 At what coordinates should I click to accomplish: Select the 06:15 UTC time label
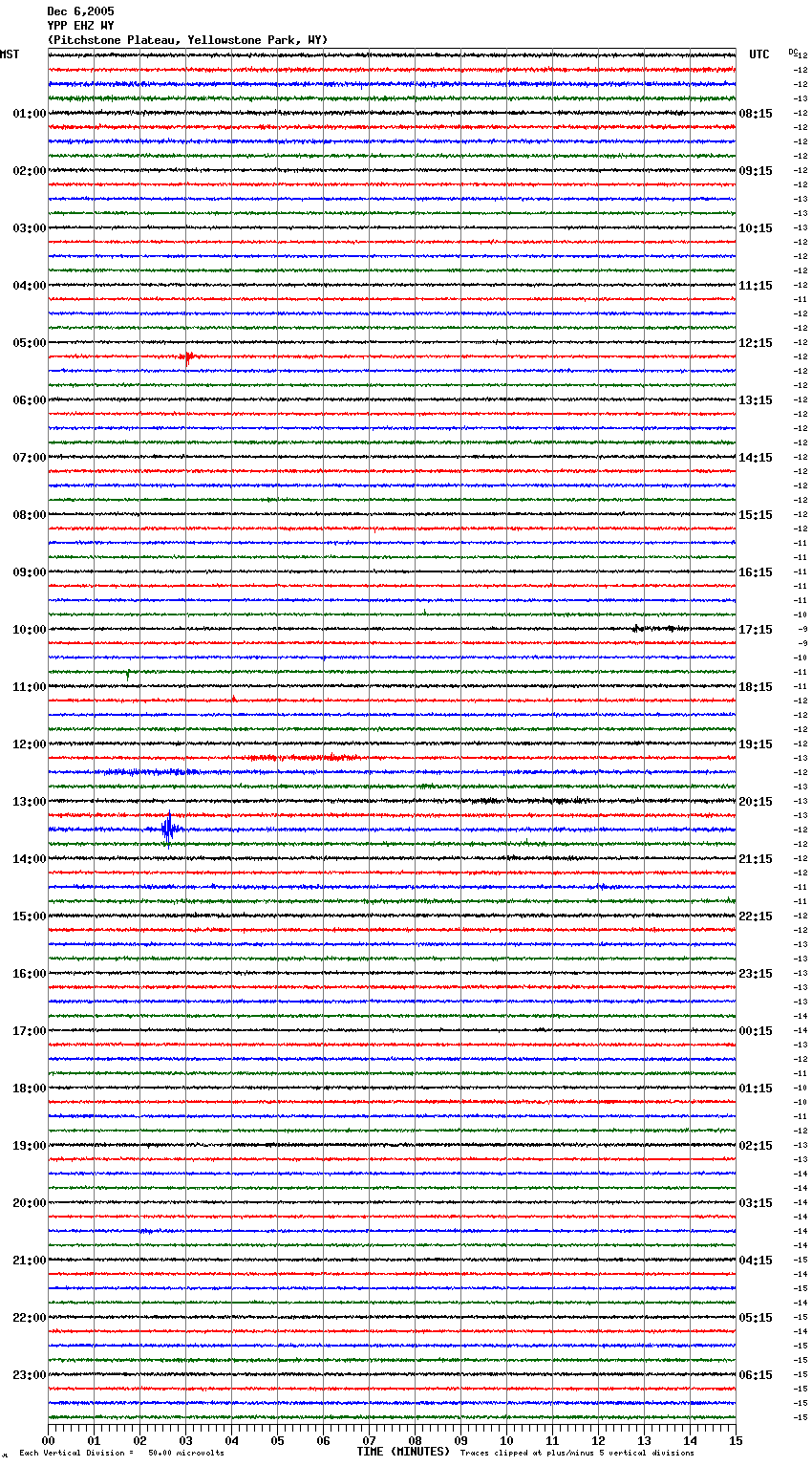[x=756, y=1375]
